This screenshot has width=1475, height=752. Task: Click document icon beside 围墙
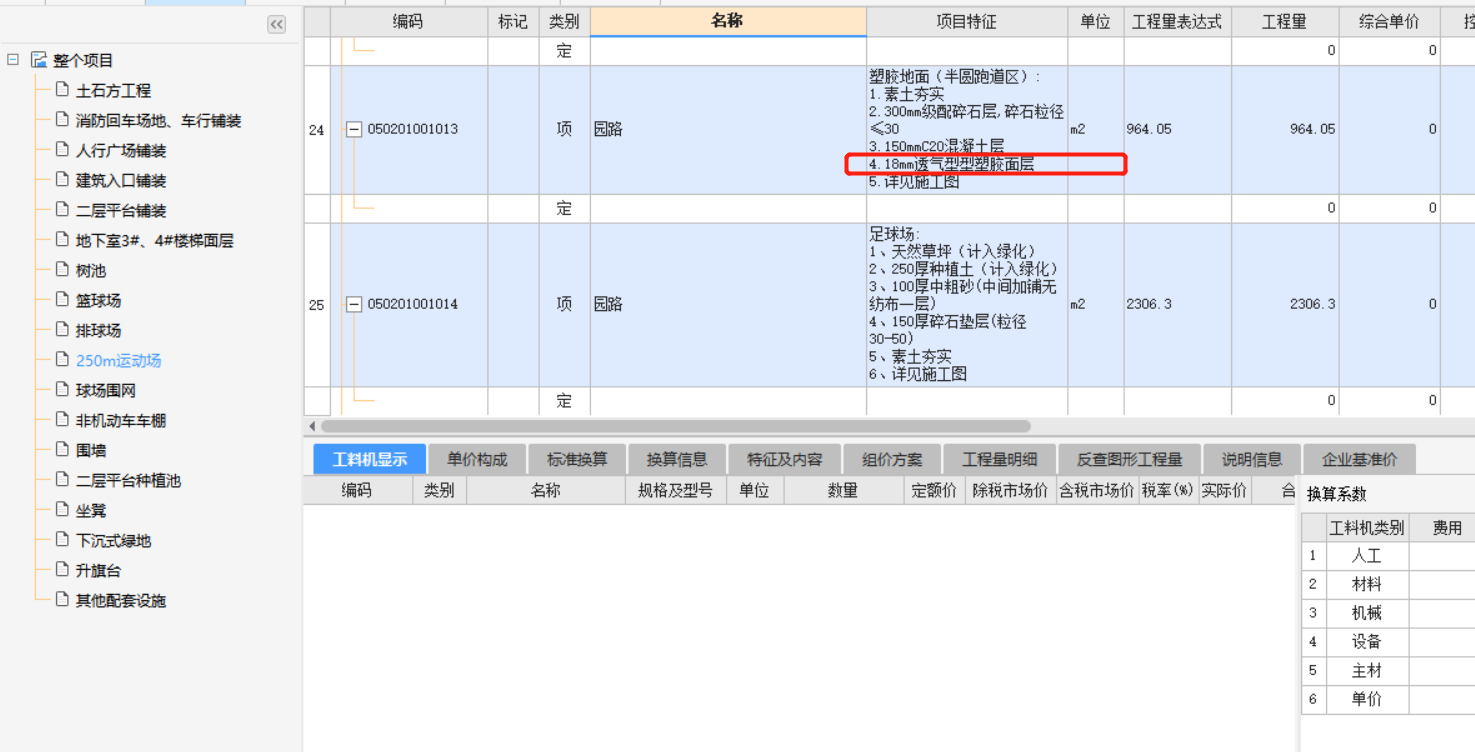point(62,450)
